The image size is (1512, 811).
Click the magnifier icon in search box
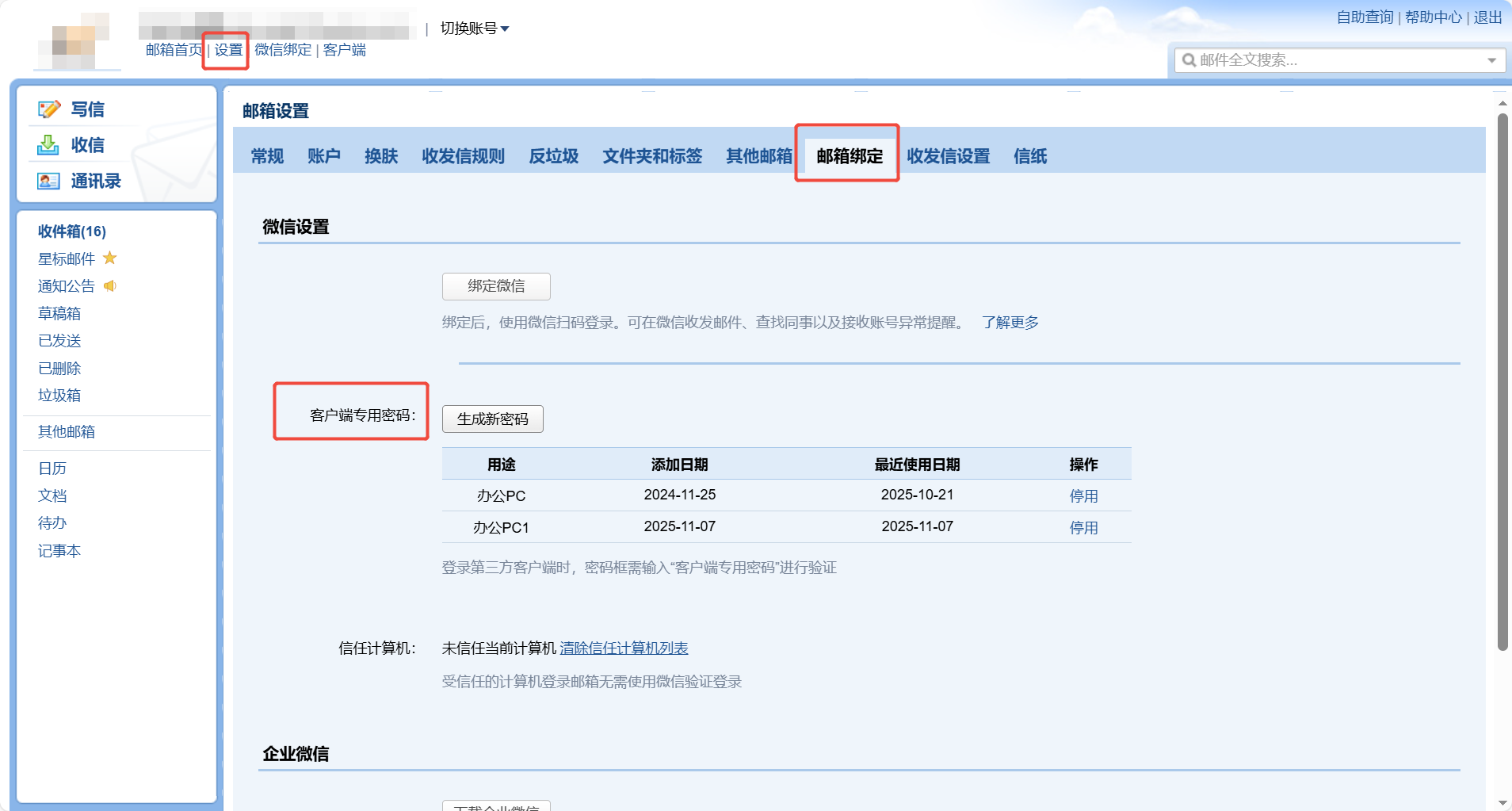pos(1189,60)
